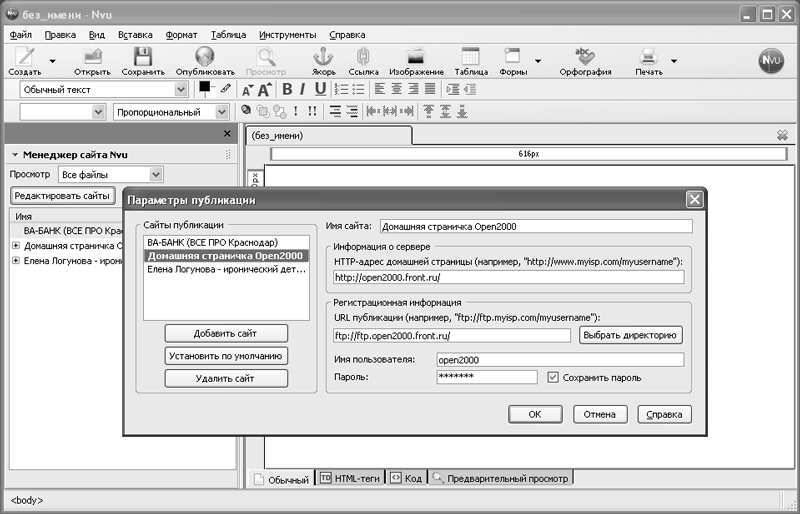Click the Сохранить (Save) floppy icon
Image resolution: width=800 pixels, height=514 pixels.
point(143,57)
